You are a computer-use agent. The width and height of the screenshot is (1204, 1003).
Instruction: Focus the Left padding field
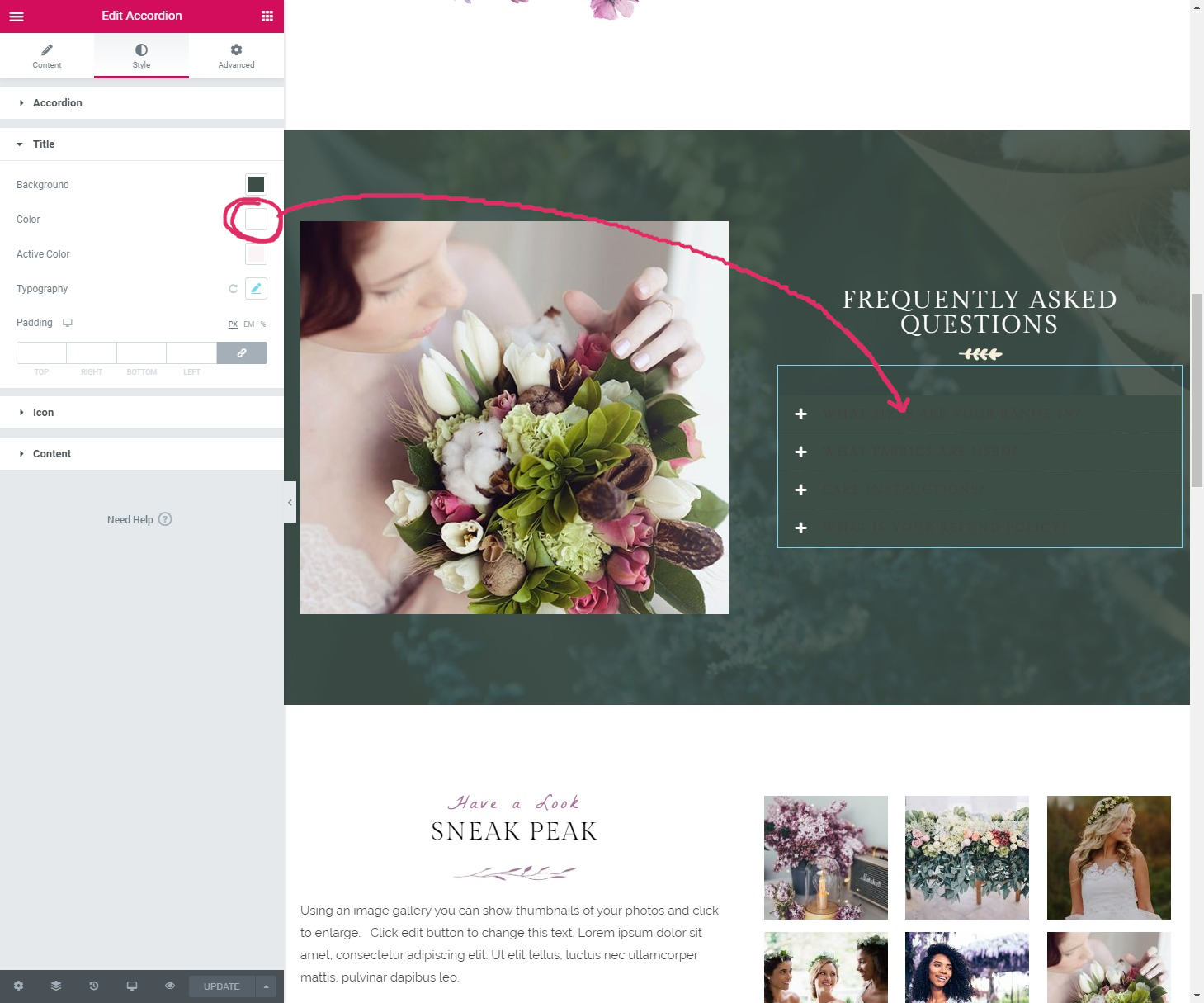(191, 352)
